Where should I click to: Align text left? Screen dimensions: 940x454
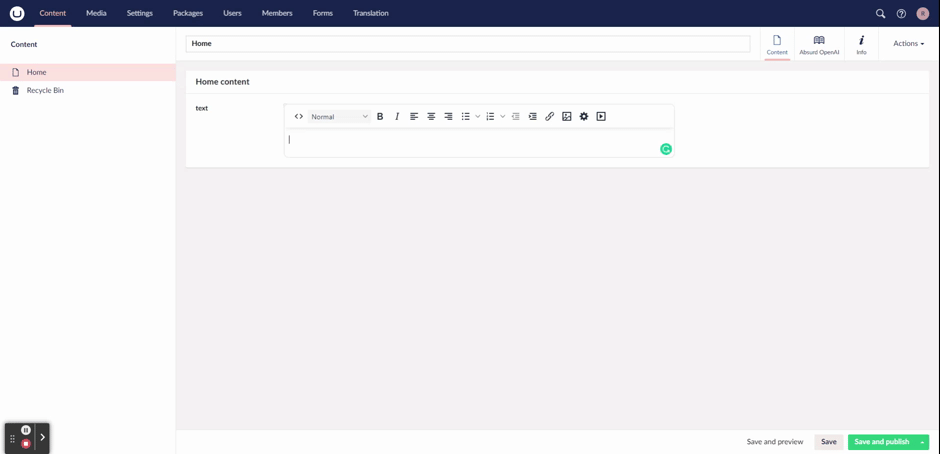tap(414, 116)
